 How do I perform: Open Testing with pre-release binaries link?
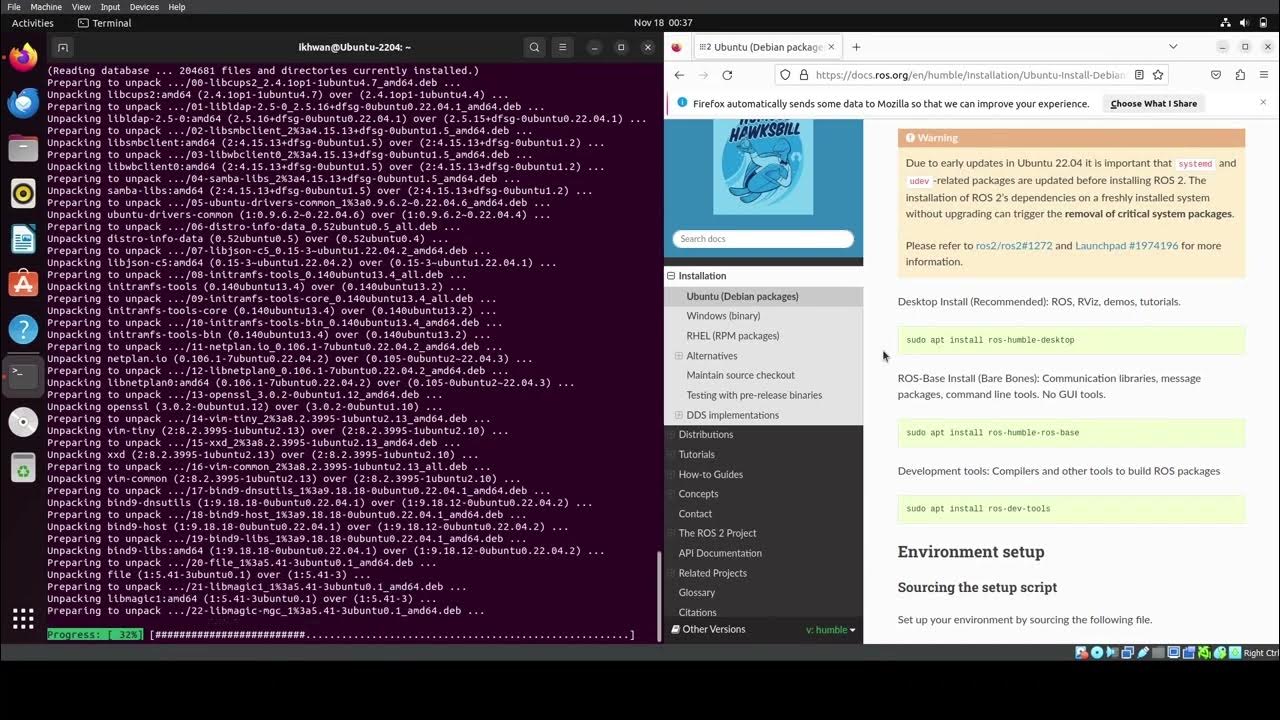point(754,395)
